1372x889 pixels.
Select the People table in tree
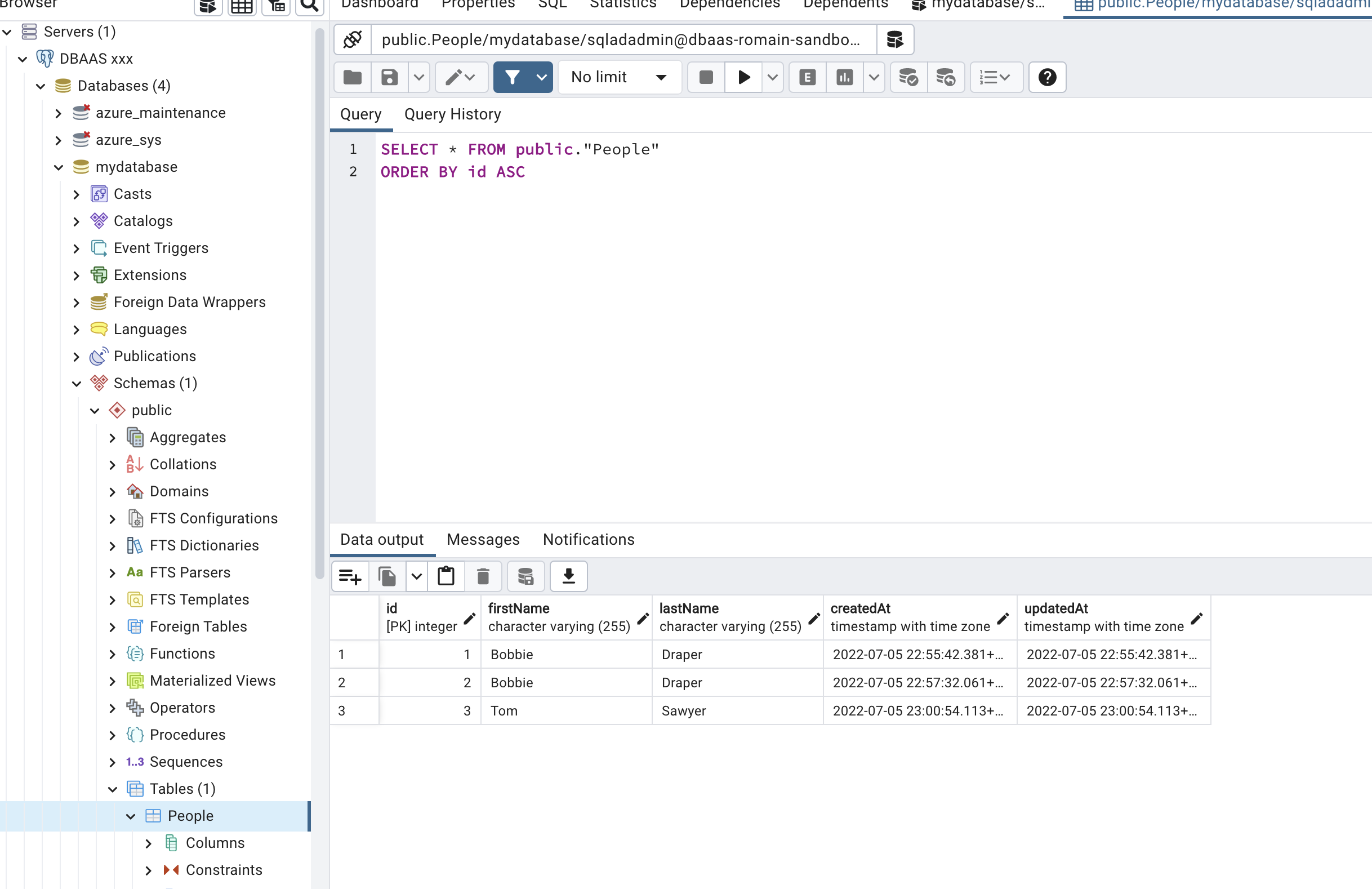(x=190, y=816)
